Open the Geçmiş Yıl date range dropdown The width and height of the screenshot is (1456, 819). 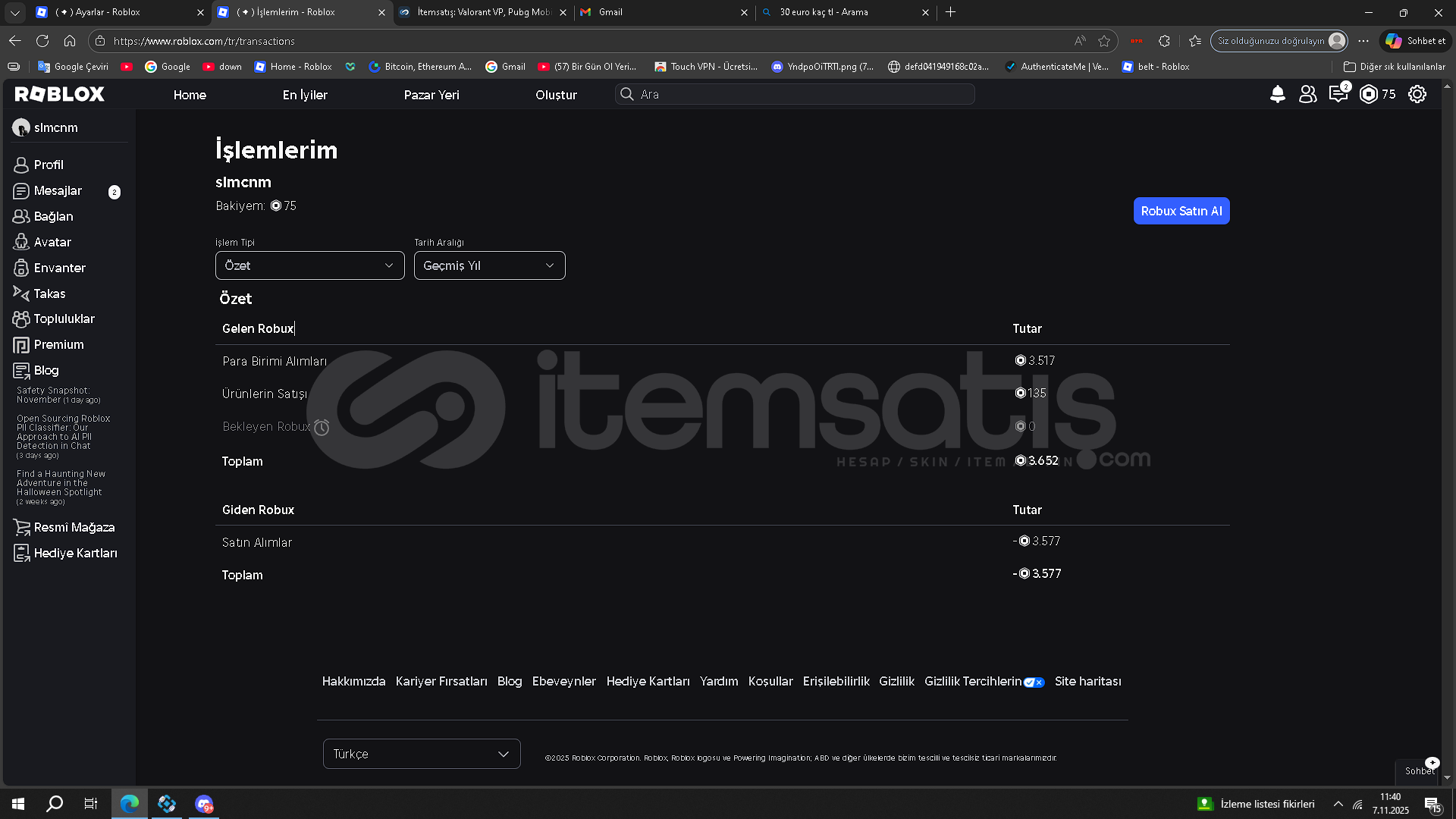[x=489, y=265]
